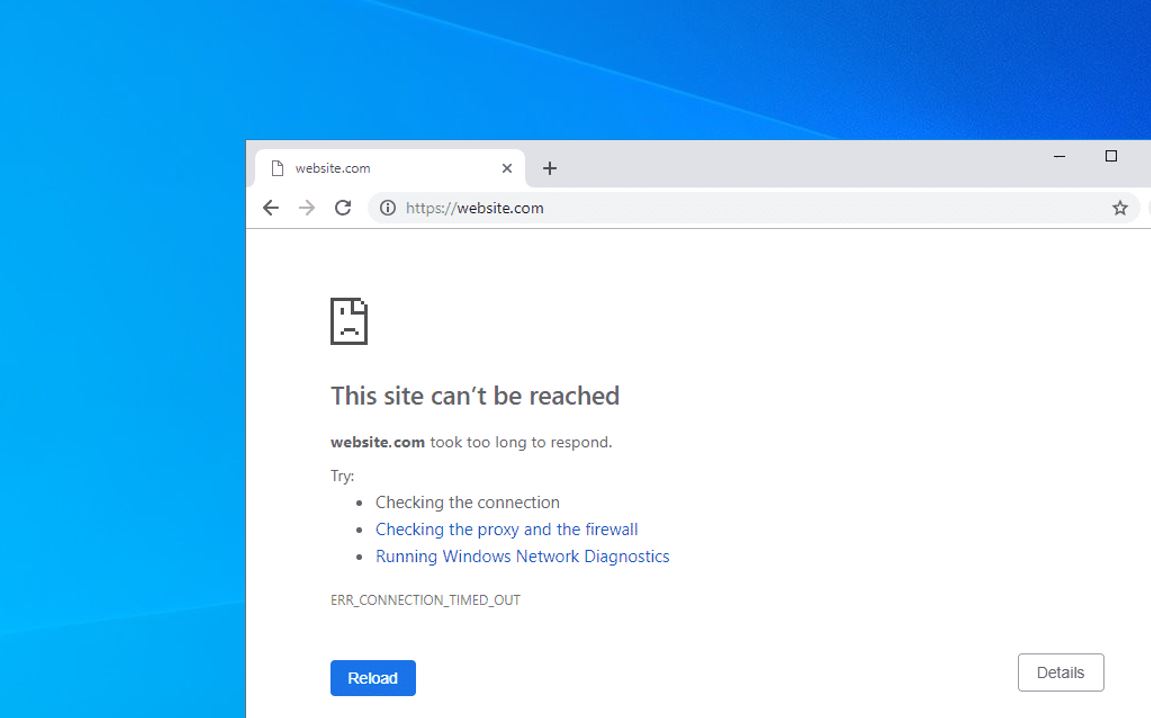Bookmark this page with the star icon

click(1120, 207)
